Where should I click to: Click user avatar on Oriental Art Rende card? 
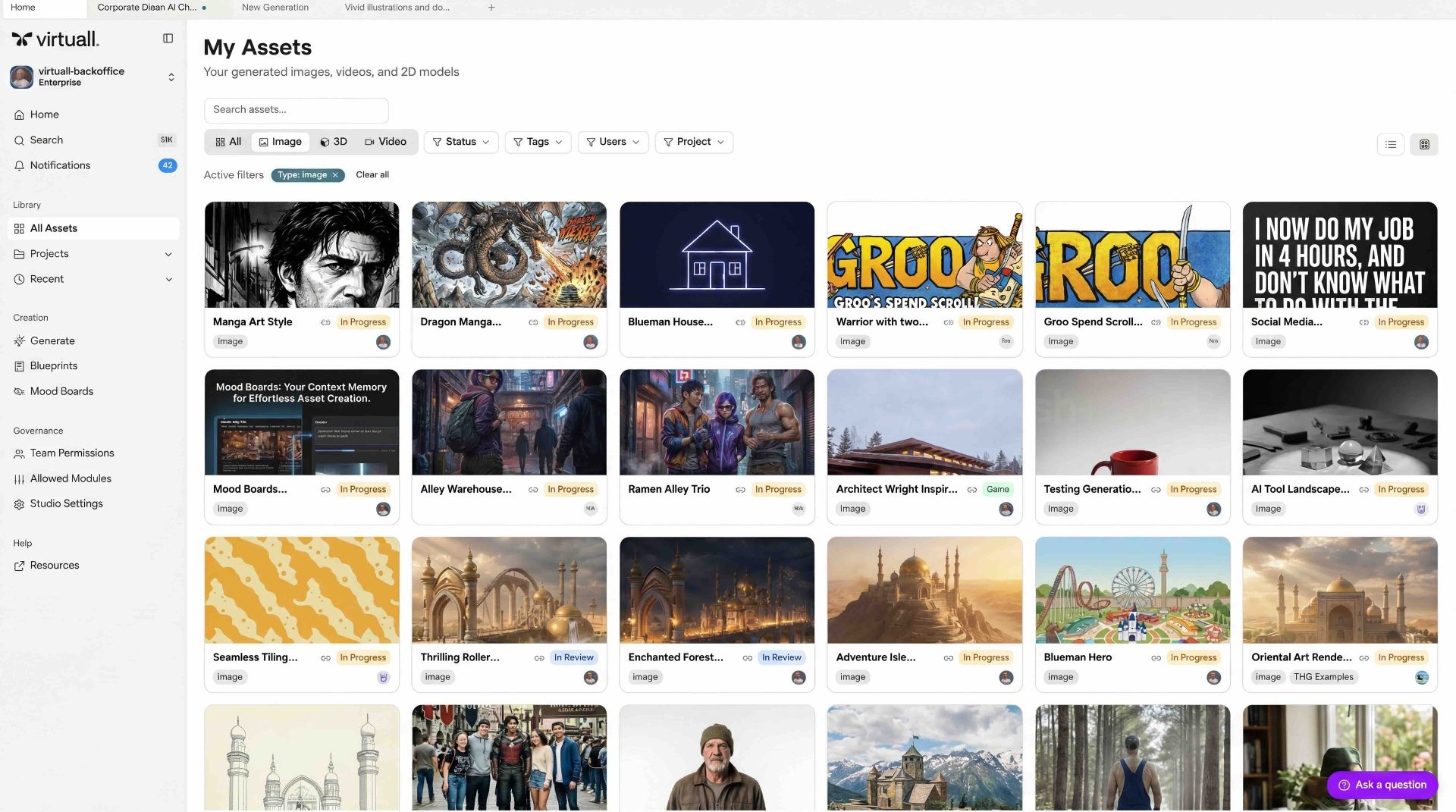point(1422,678)
